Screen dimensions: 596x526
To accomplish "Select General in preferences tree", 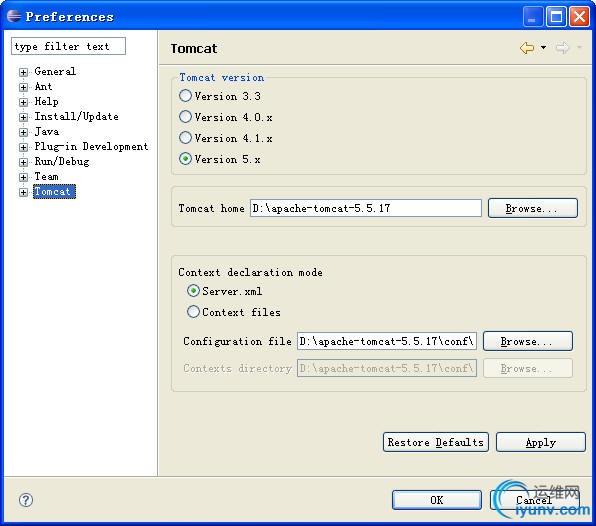I will pos(55,71).
